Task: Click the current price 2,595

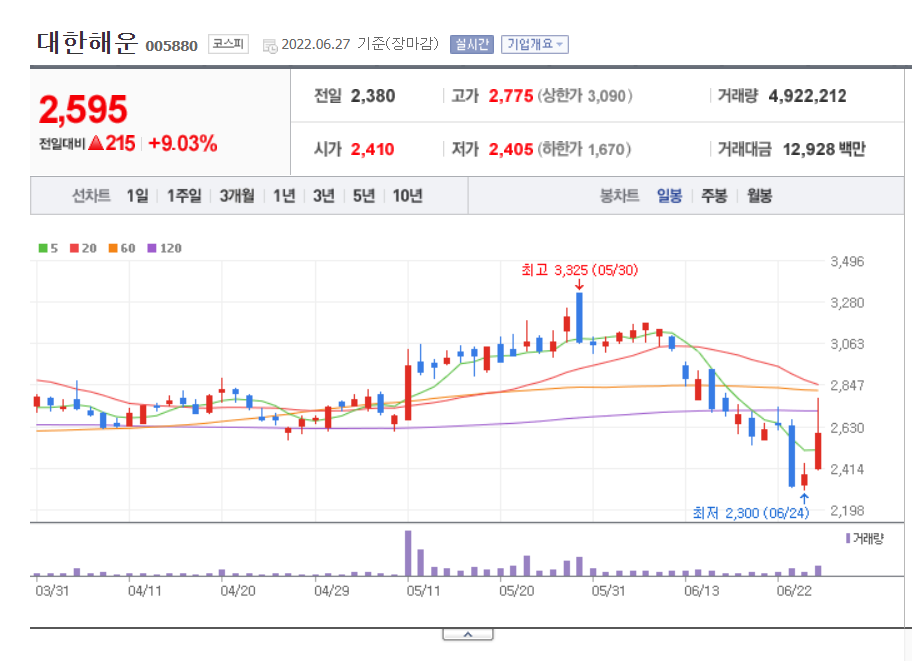Action: click(83, 109)
